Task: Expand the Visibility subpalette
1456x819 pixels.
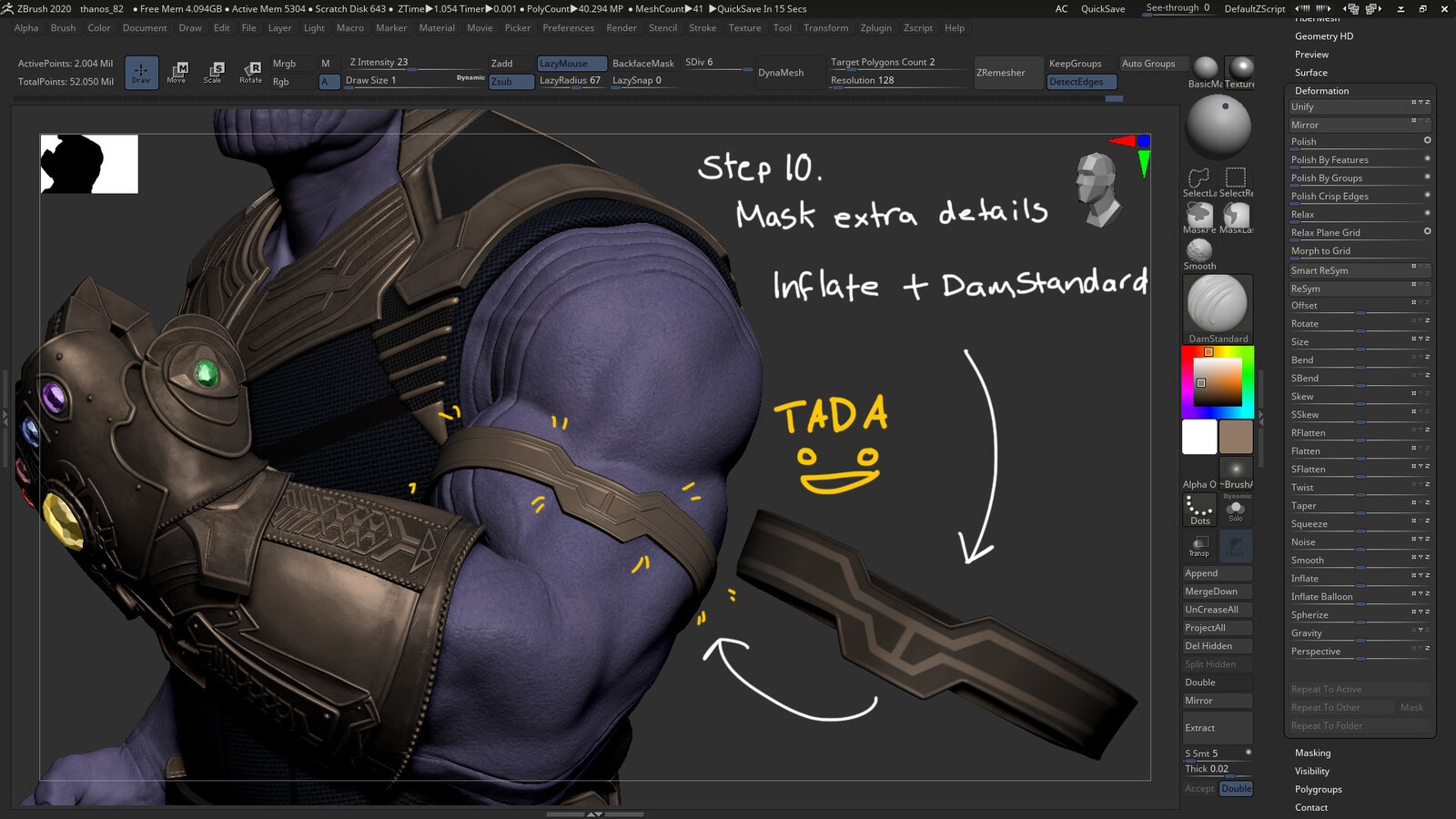Action: pos(1312,772)
